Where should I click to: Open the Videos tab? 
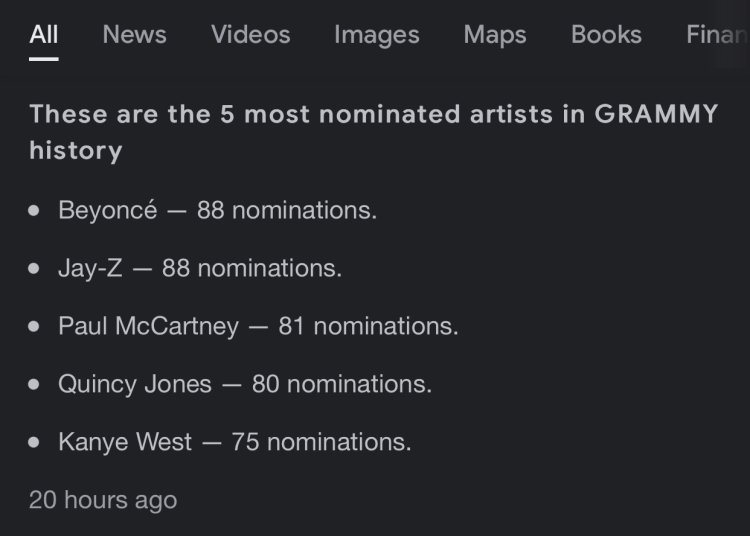point(250,35)
